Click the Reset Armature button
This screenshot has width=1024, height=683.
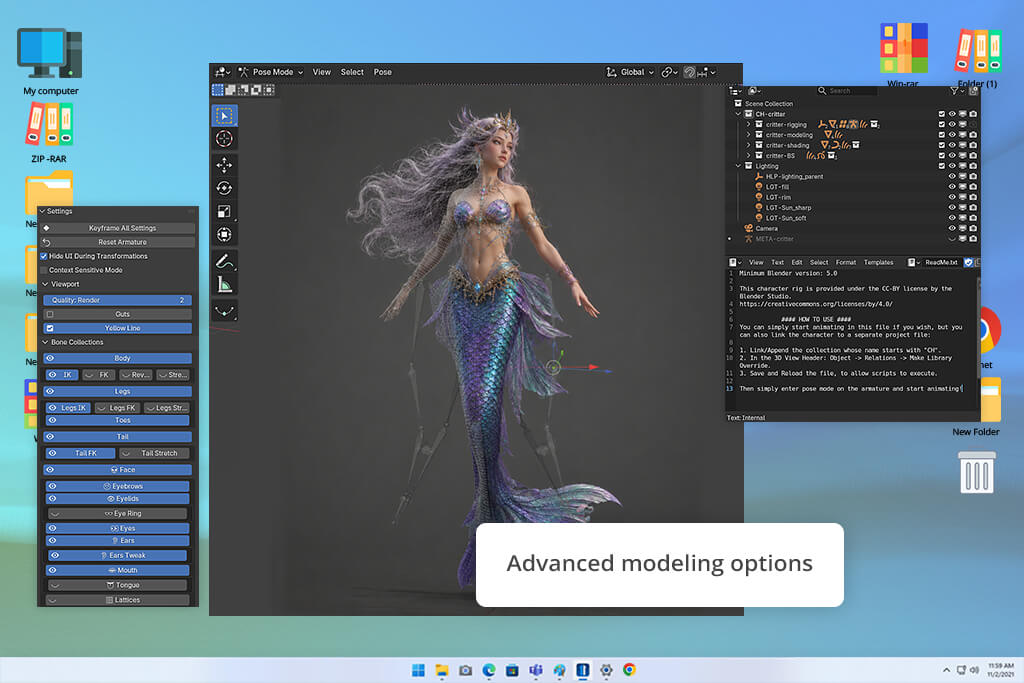click(x=118, y=242)
